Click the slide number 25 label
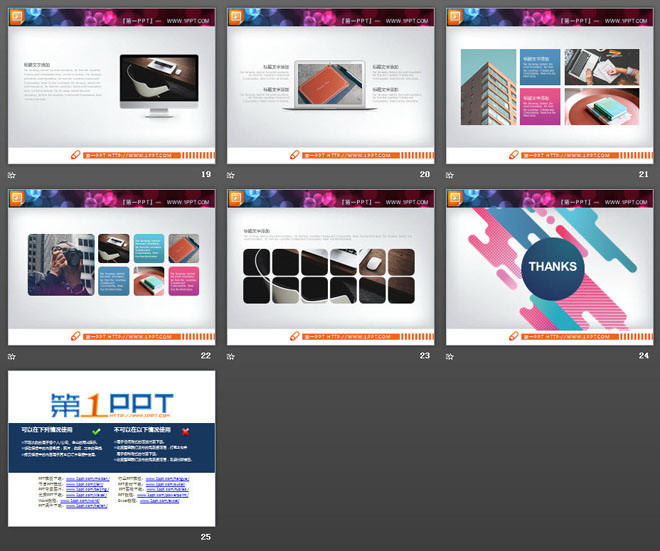 205,537
